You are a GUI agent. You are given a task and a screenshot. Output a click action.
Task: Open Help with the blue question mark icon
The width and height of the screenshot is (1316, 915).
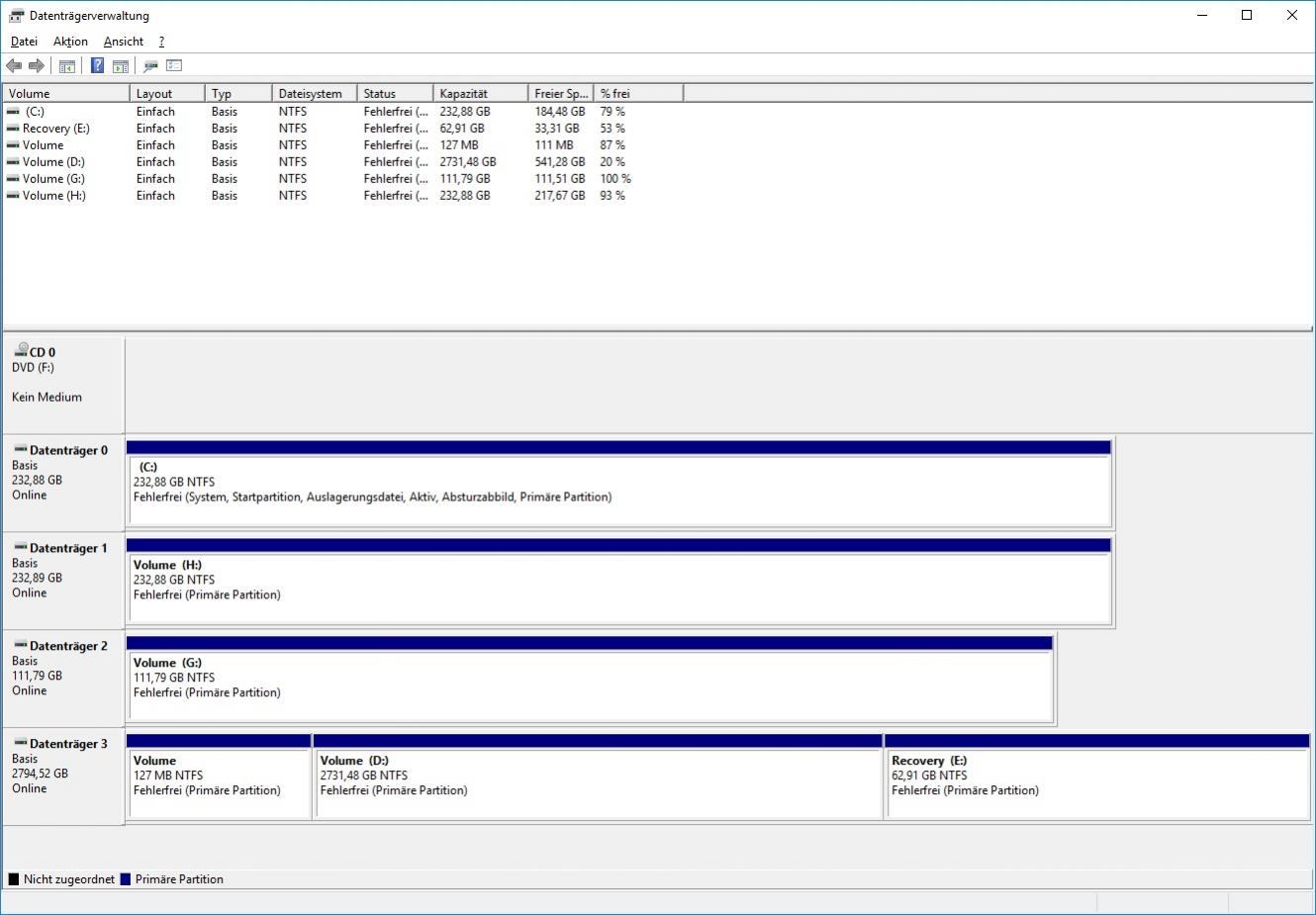point(97,66)
